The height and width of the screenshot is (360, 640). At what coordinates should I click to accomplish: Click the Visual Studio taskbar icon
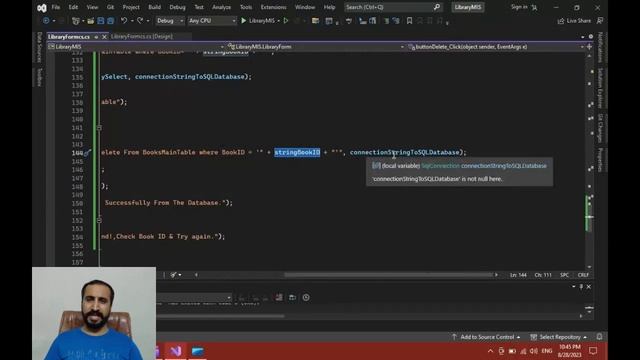pos(176,351)
